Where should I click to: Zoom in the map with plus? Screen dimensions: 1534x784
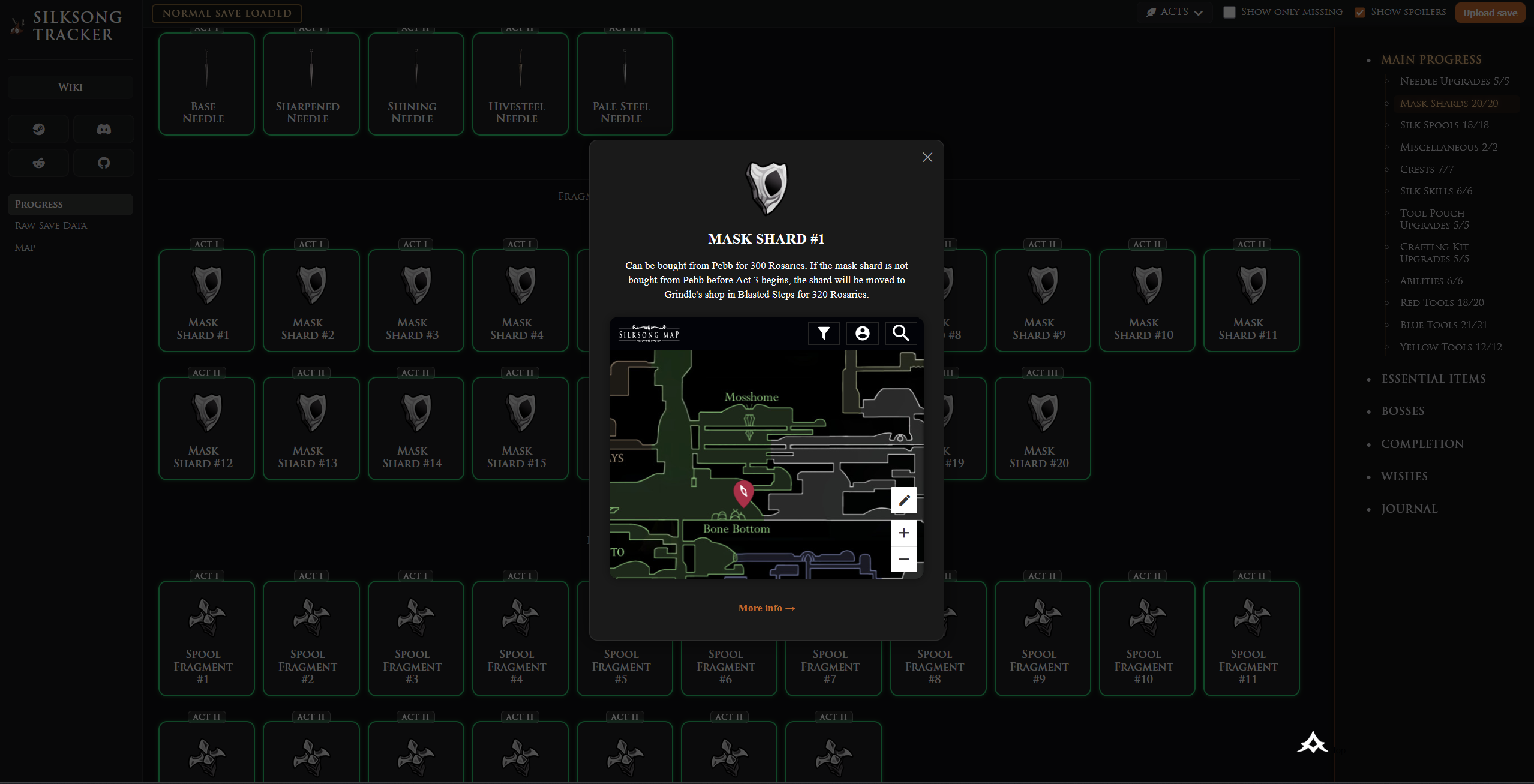tap(904, 533)
